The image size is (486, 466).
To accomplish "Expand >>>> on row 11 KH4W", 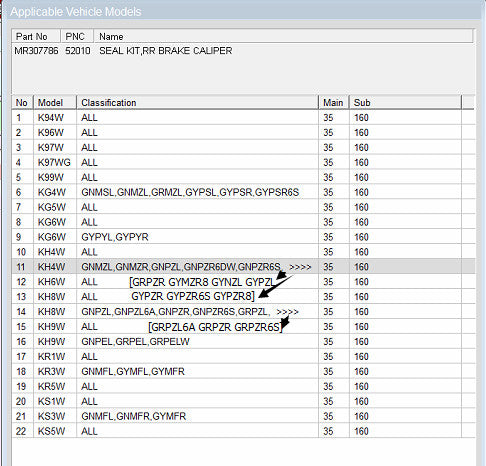I will 300,267.
